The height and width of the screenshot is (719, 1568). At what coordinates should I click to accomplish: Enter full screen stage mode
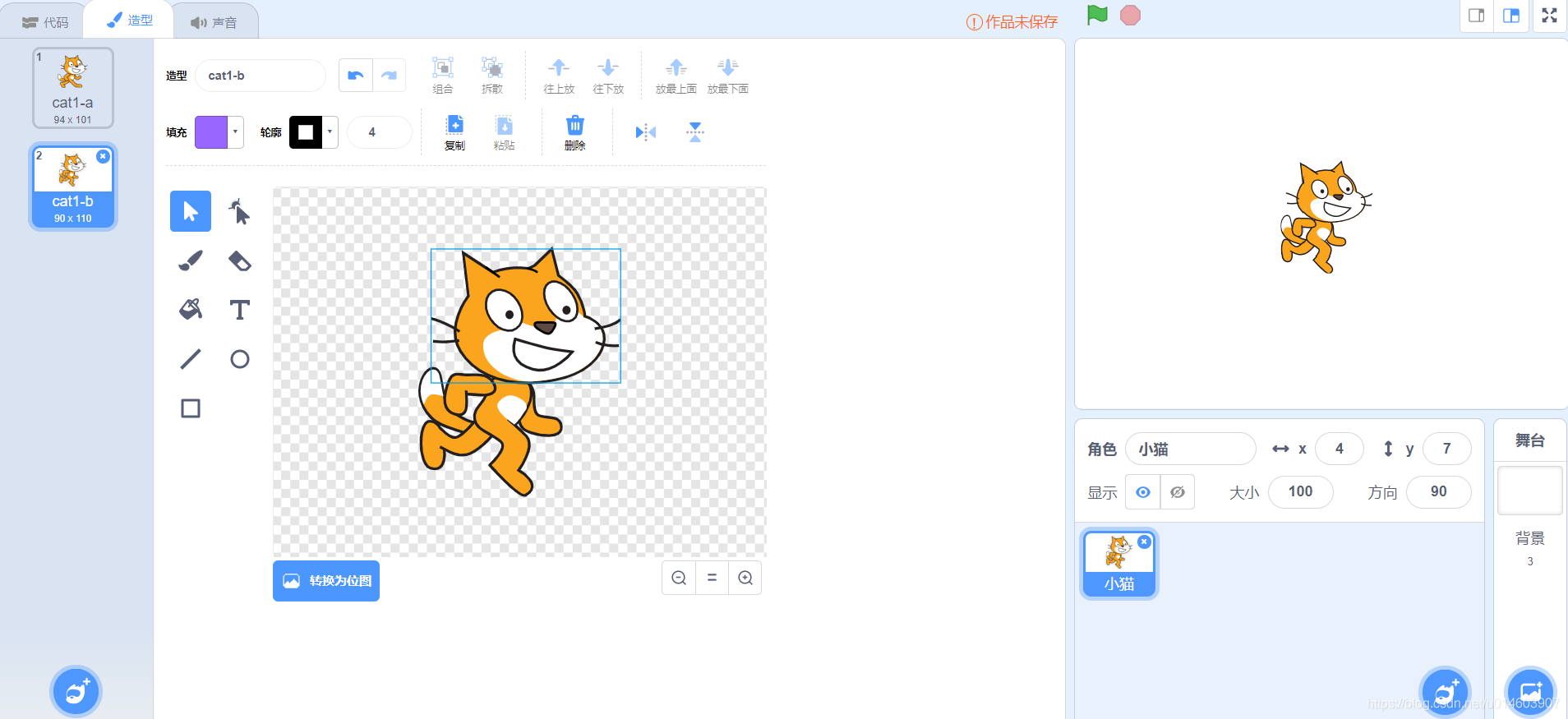[1549, 16]
